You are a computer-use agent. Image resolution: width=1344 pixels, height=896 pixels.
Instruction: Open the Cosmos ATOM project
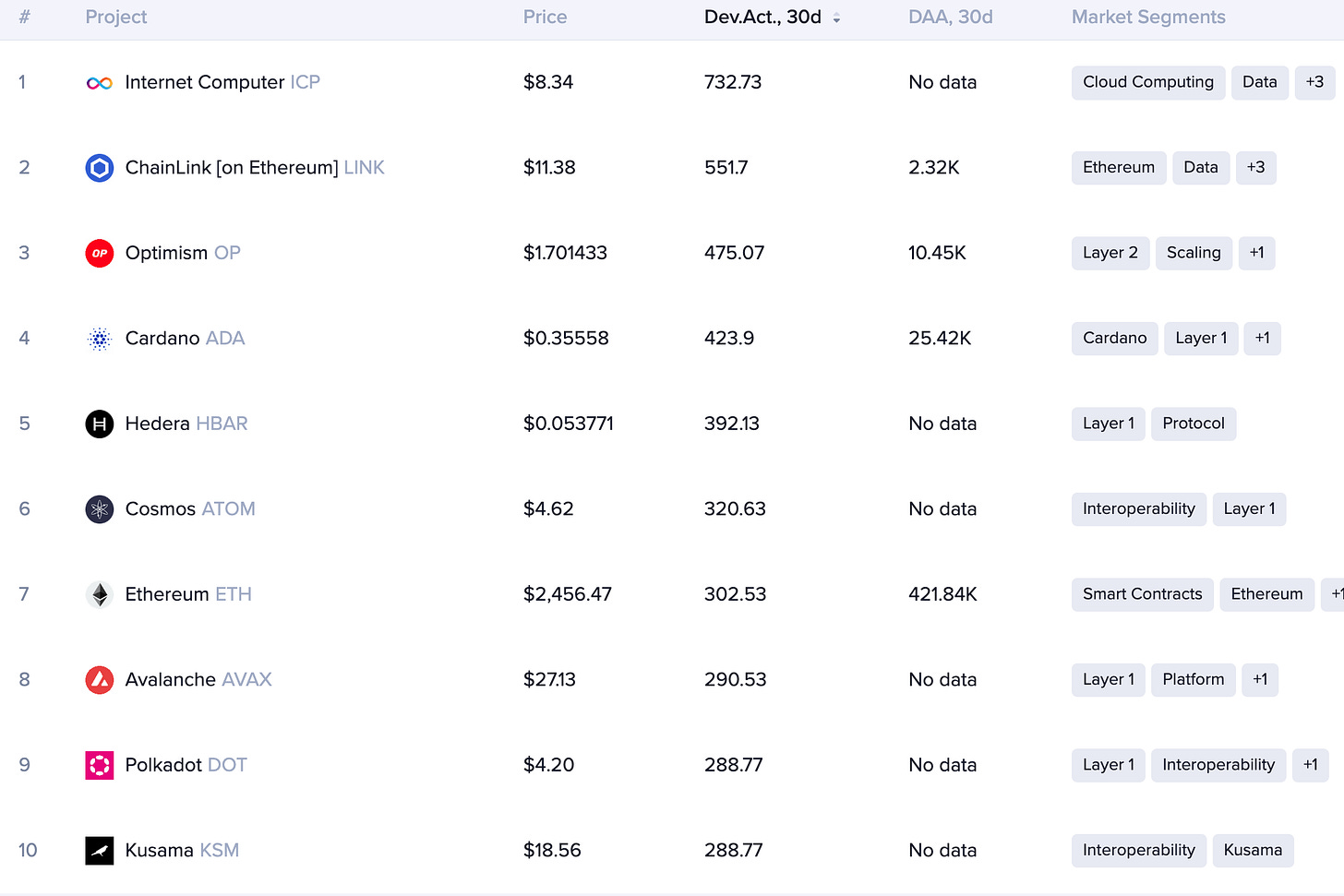(190, 509)
